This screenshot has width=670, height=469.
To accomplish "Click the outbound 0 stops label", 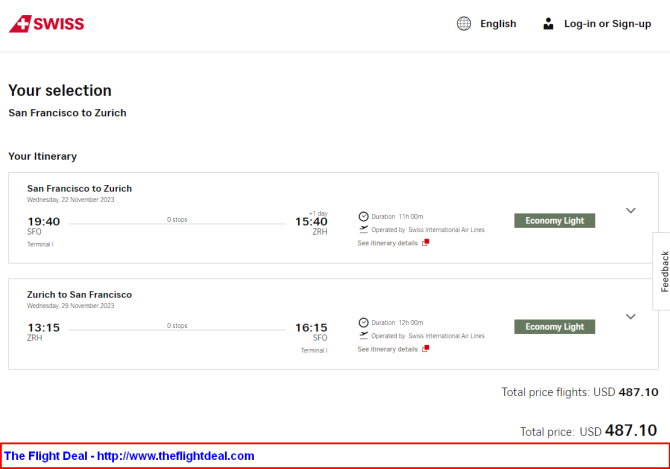I will click(177, 220).
